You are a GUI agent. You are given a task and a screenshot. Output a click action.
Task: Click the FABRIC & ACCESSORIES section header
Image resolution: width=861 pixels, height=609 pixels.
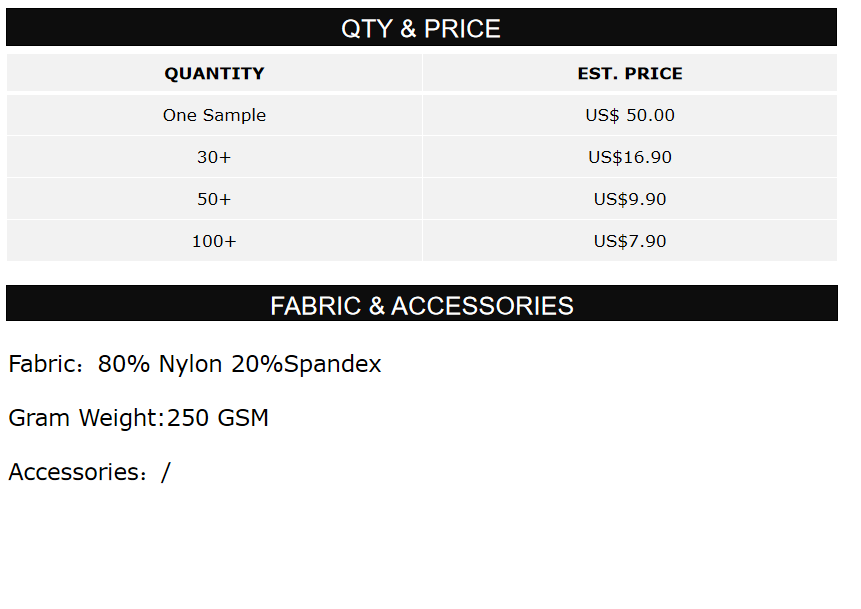click(x=421, y=305)
